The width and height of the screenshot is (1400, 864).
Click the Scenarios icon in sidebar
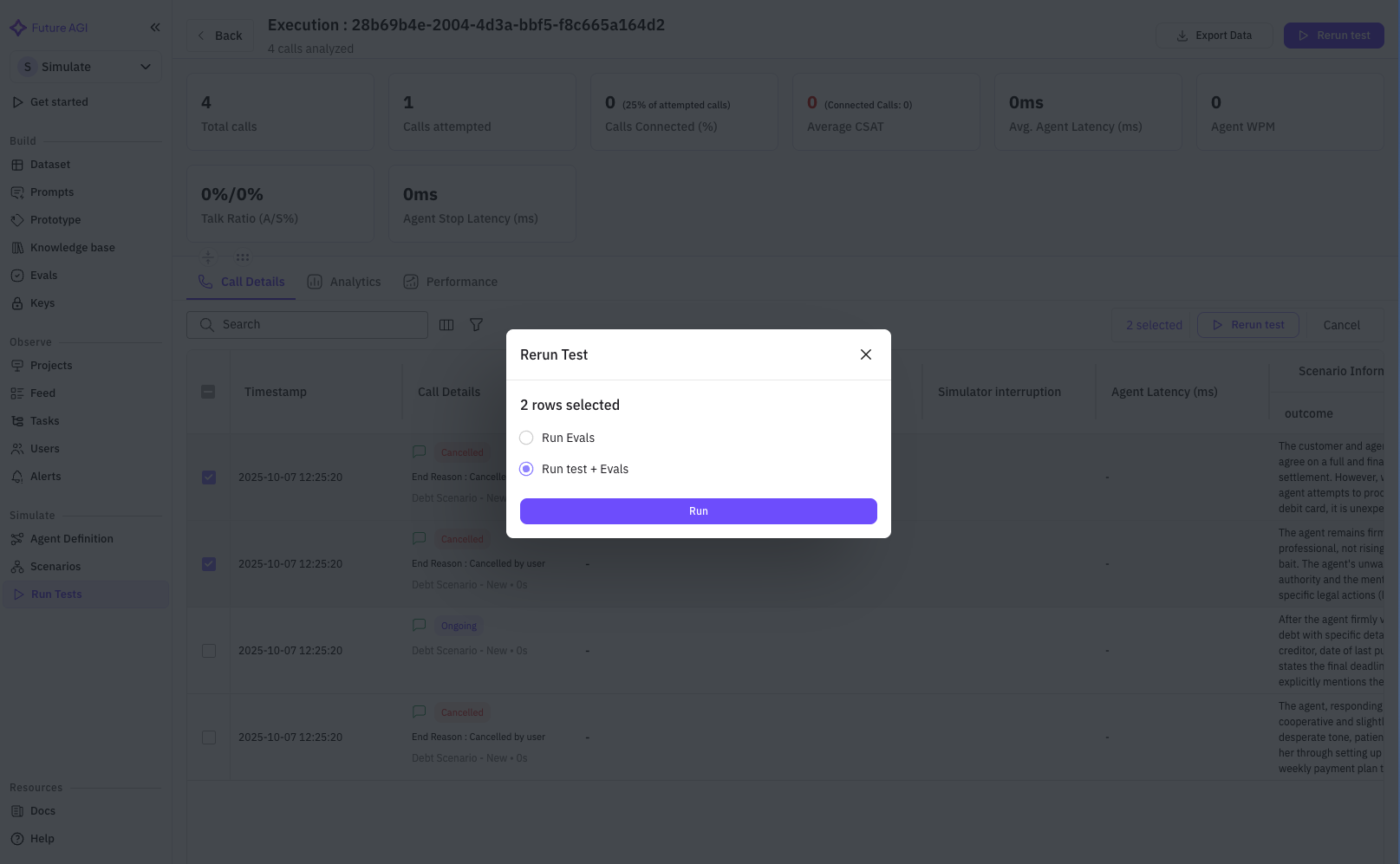(17, 567)
